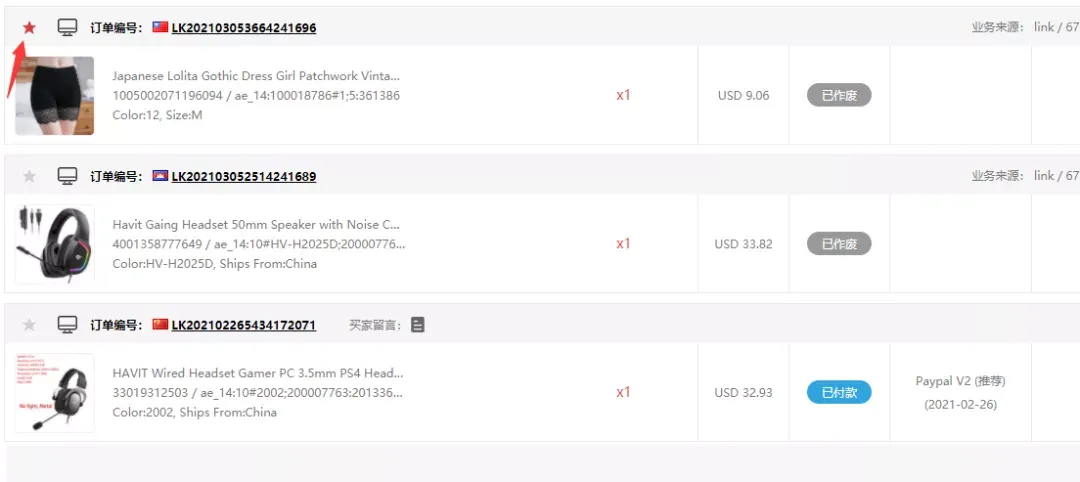
Task: Open buyer message note icon
Action: 417,325
